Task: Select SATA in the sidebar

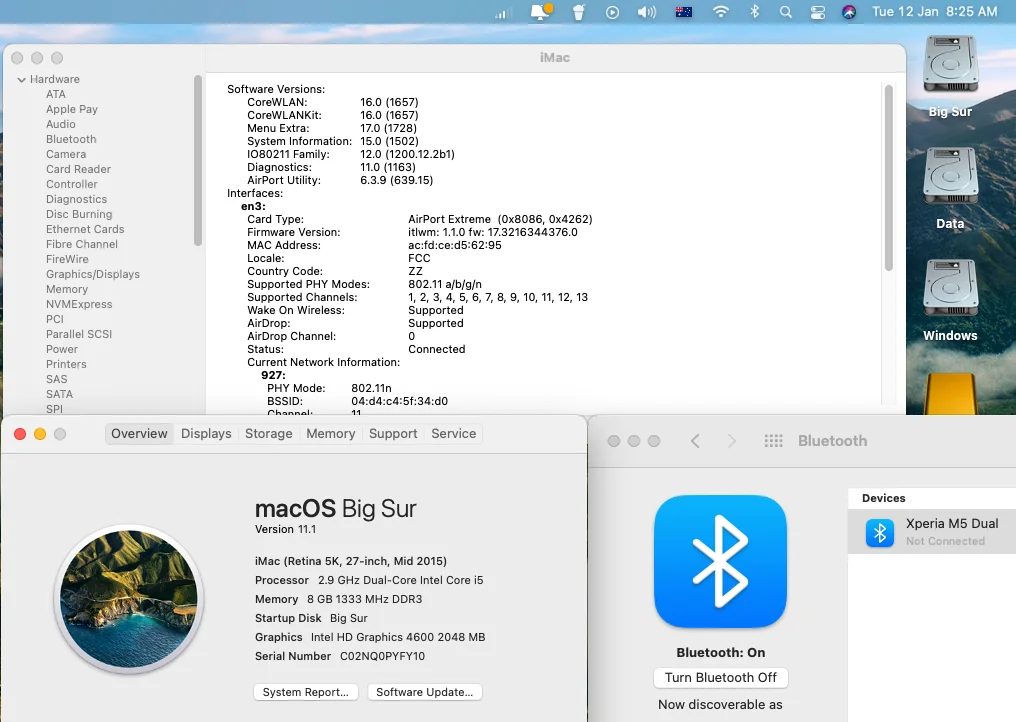Action: point(60,394)
